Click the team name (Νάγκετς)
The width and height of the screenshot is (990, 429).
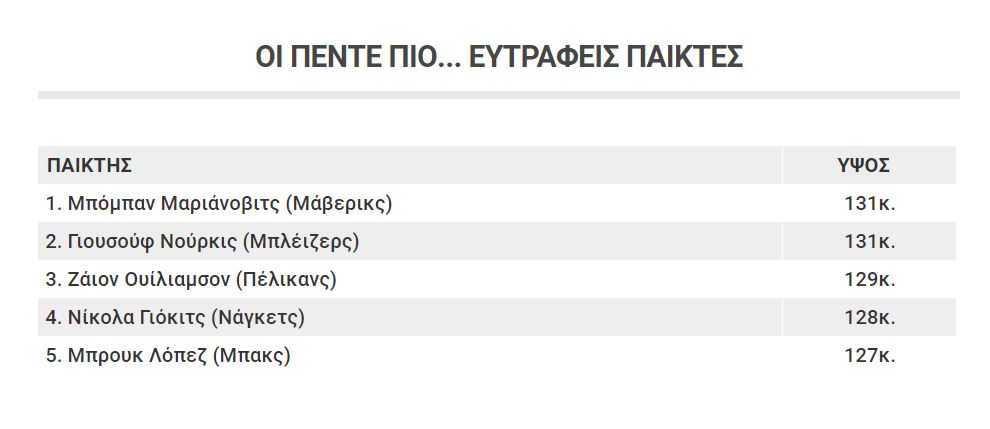point(258,318)
